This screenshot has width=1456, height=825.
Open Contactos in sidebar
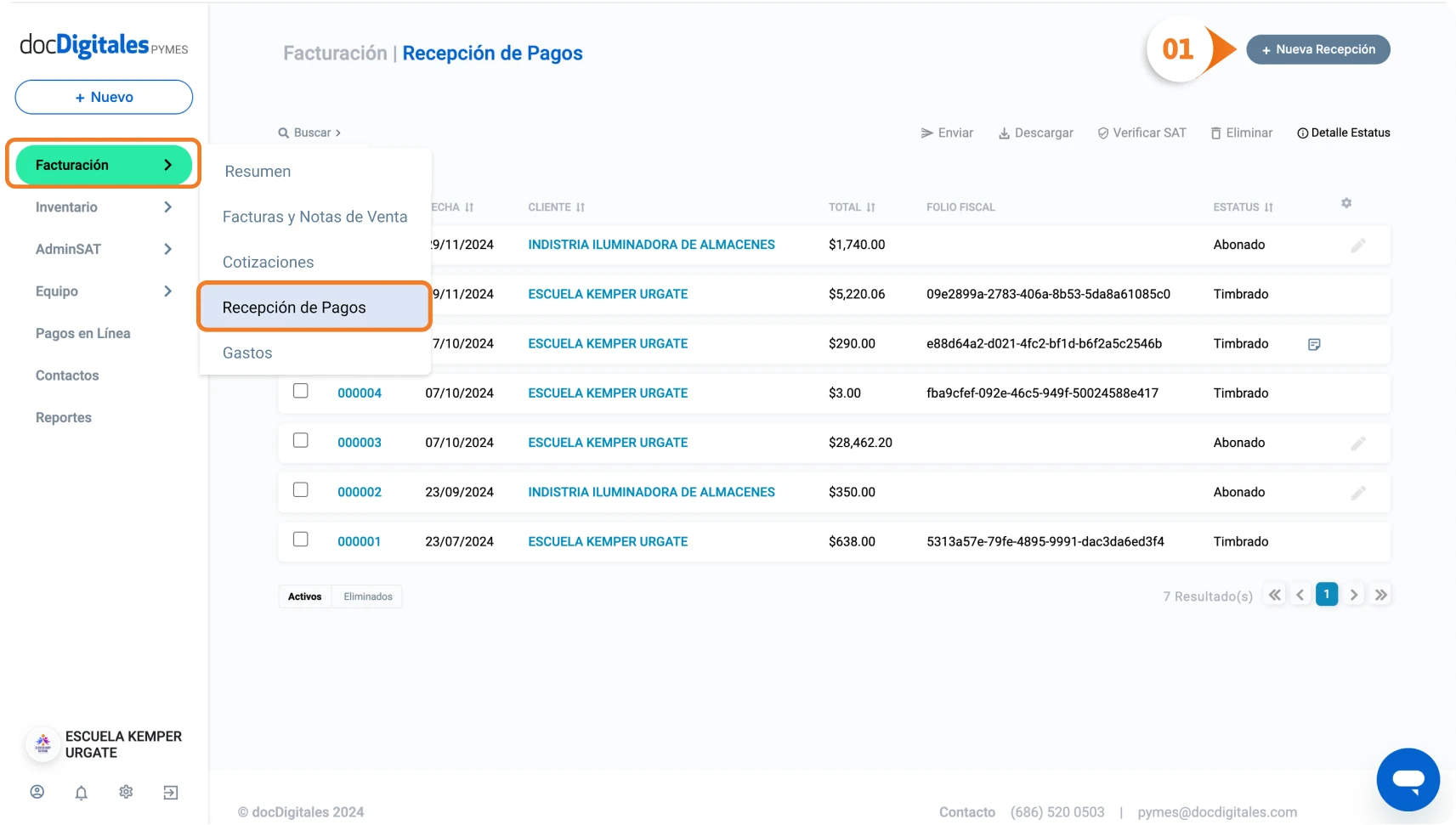67,376
